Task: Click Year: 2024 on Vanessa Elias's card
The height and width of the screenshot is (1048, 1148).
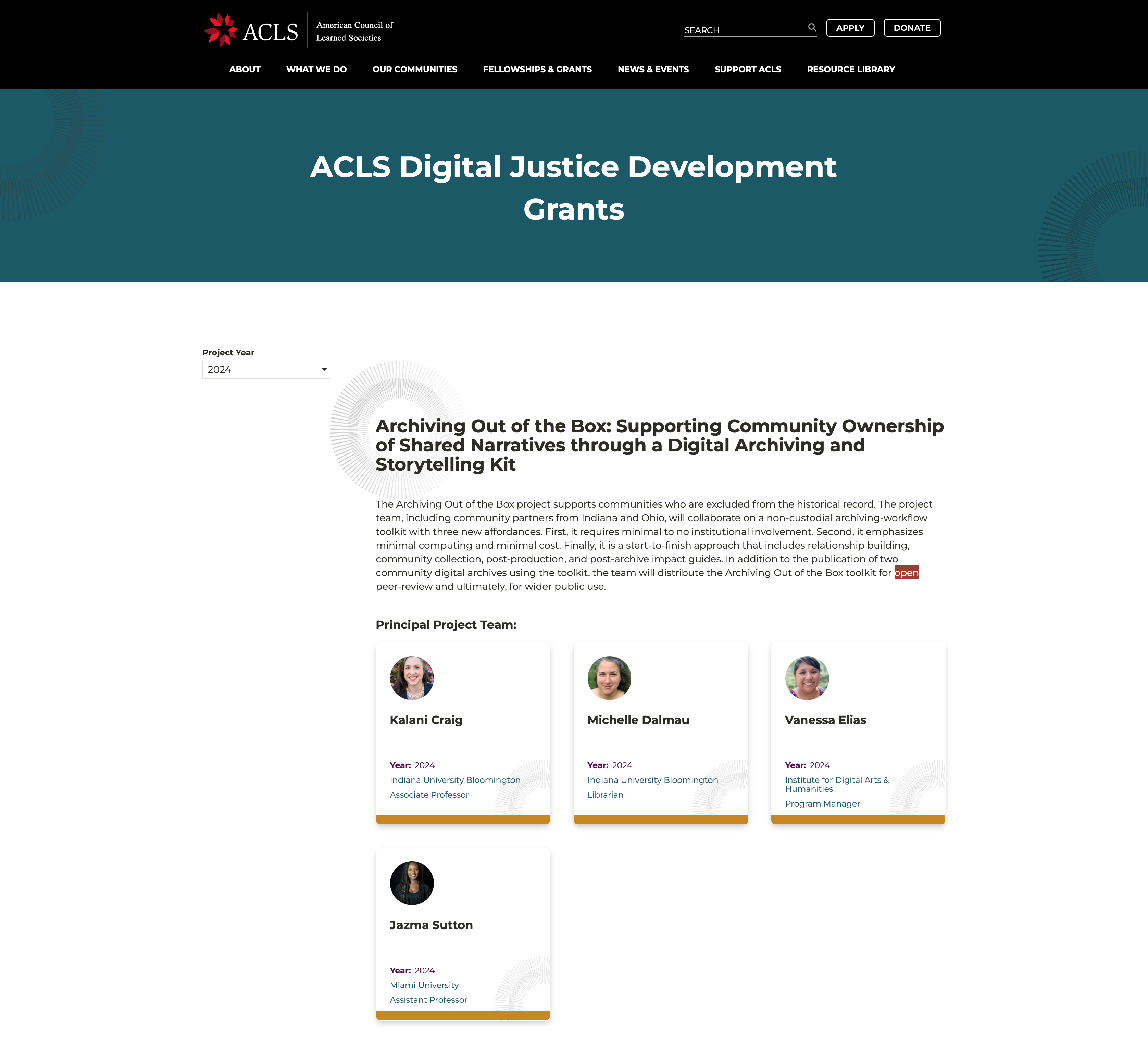Action: pyautogui.click(x=807, y=765)
